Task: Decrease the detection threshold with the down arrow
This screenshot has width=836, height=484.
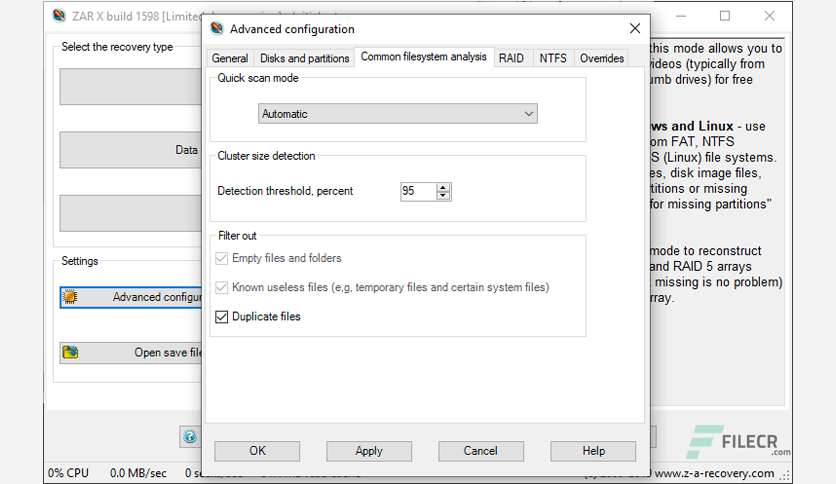Action: click(x=443, y=196)
